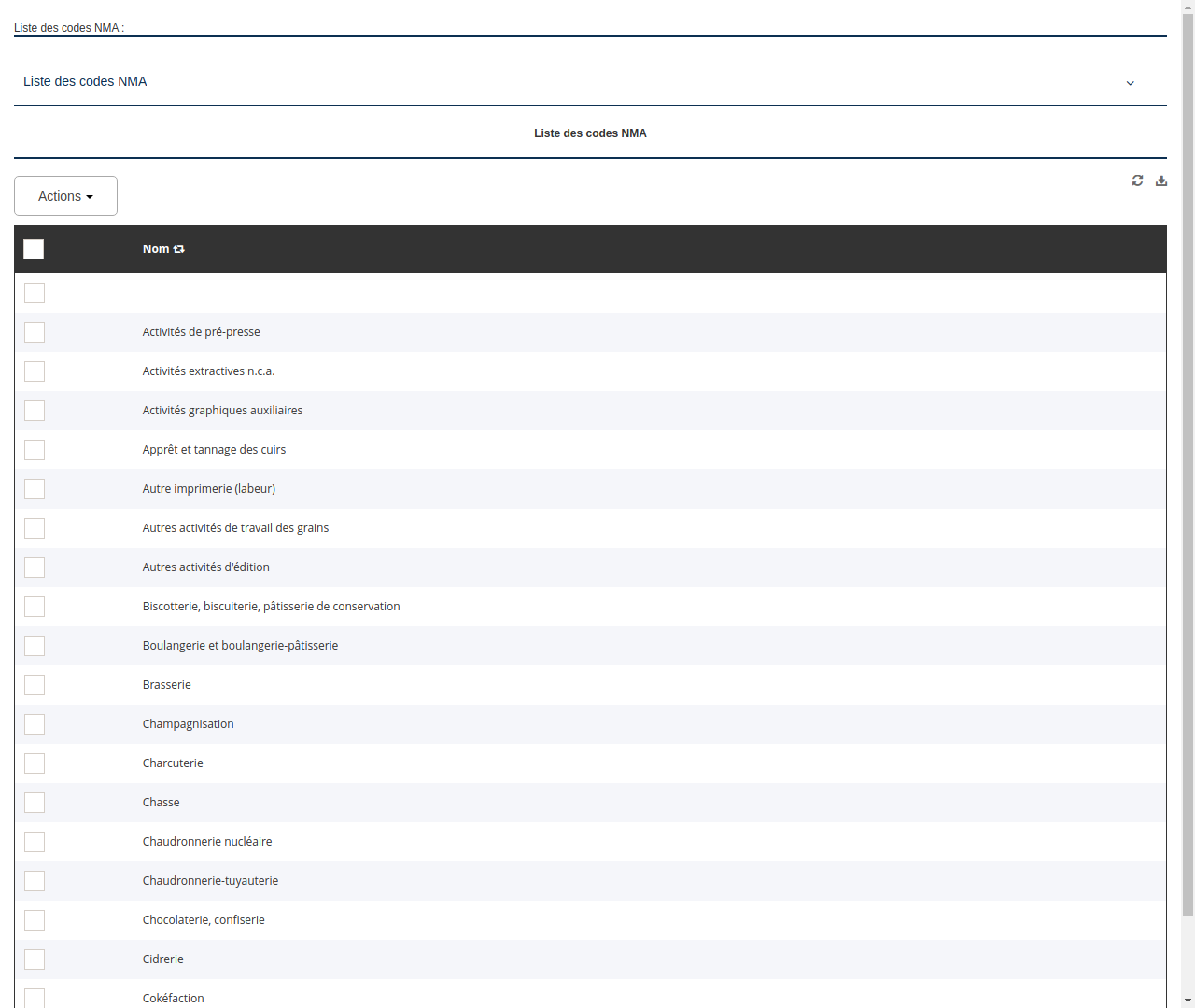Click the page scrollbar down arrow
The width and height of the screenshot is (1195, 1008).
point(1188,1001)
